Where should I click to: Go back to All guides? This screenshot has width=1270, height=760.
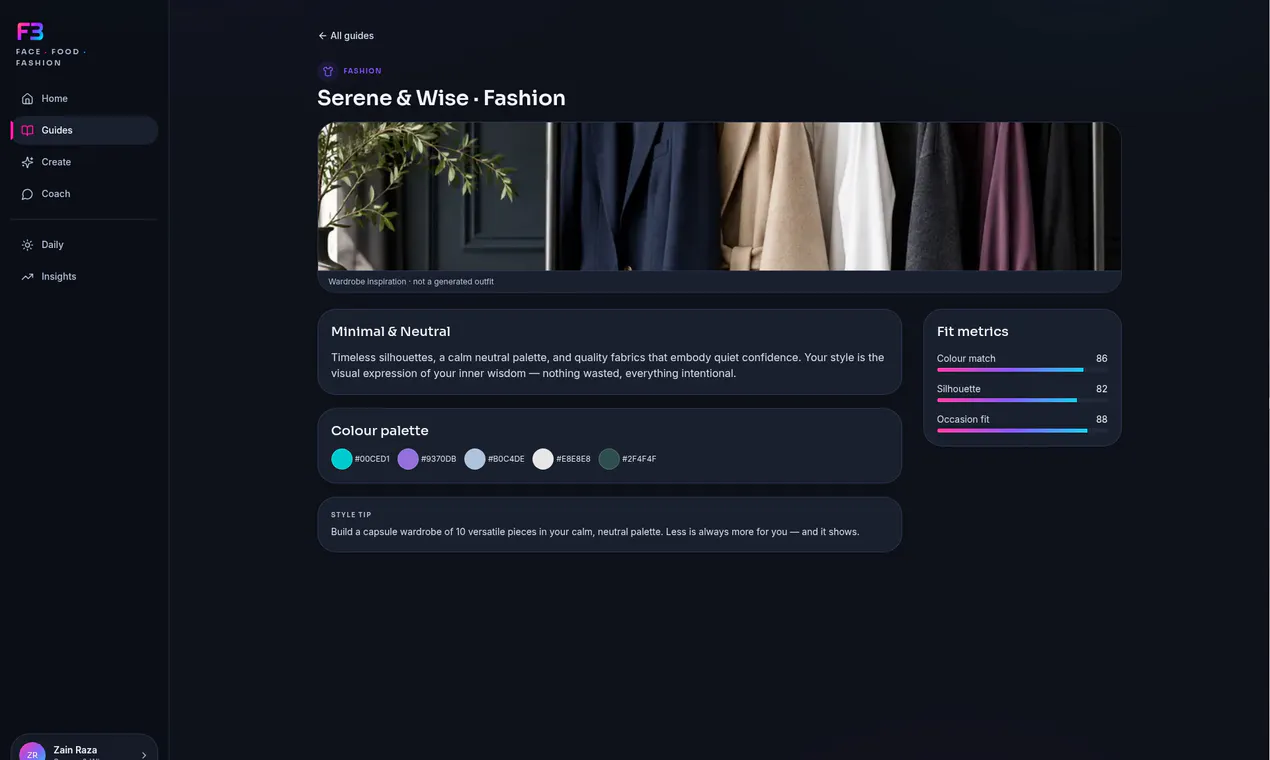coord(346,36)
